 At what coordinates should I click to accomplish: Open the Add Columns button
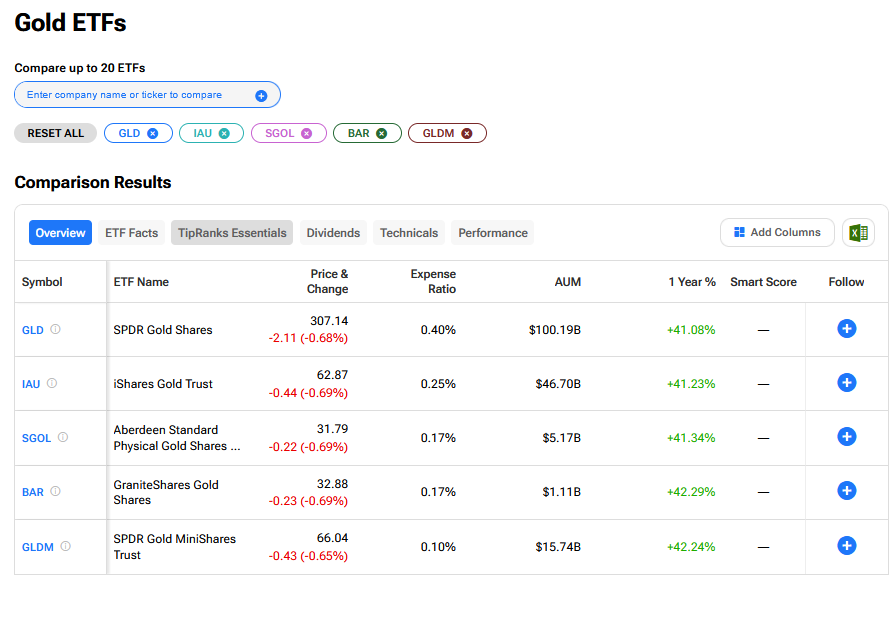(x=777, y=232)
